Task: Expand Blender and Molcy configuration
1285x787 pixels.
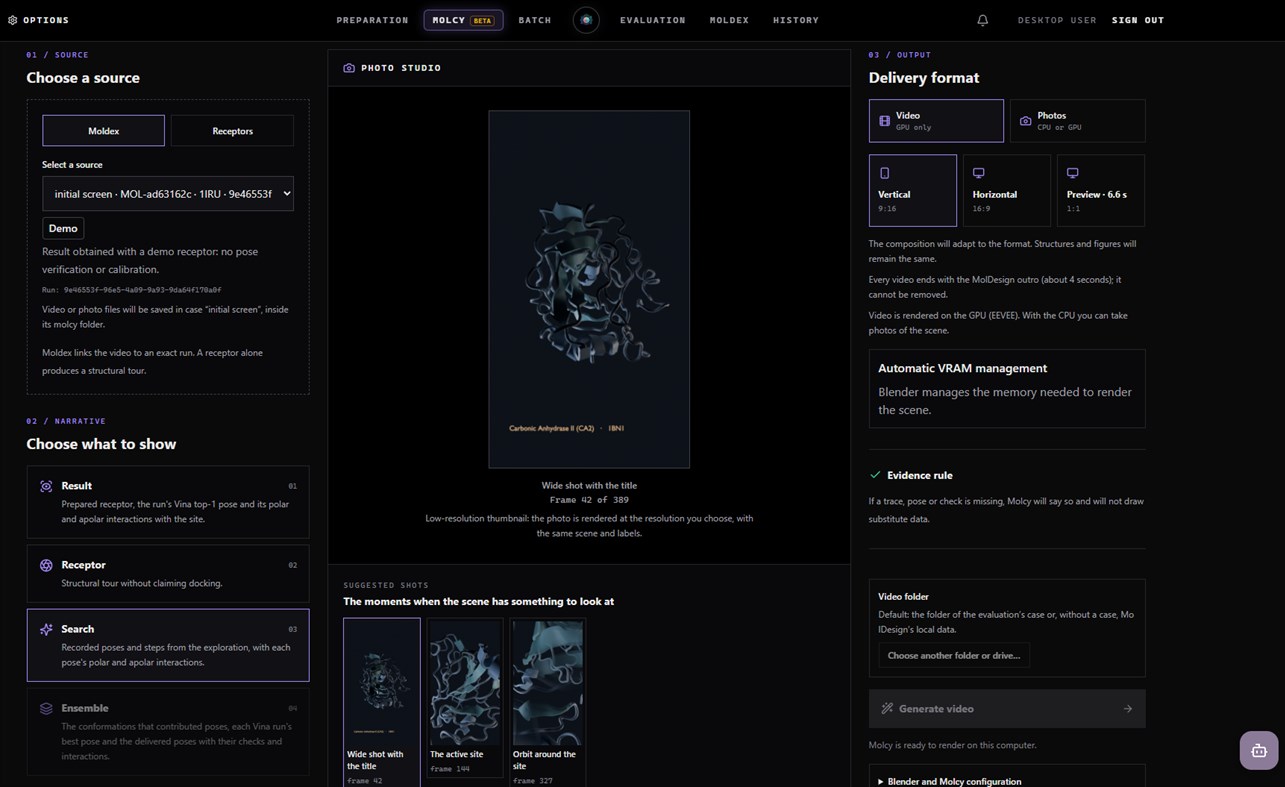Action: coord(949,781)
